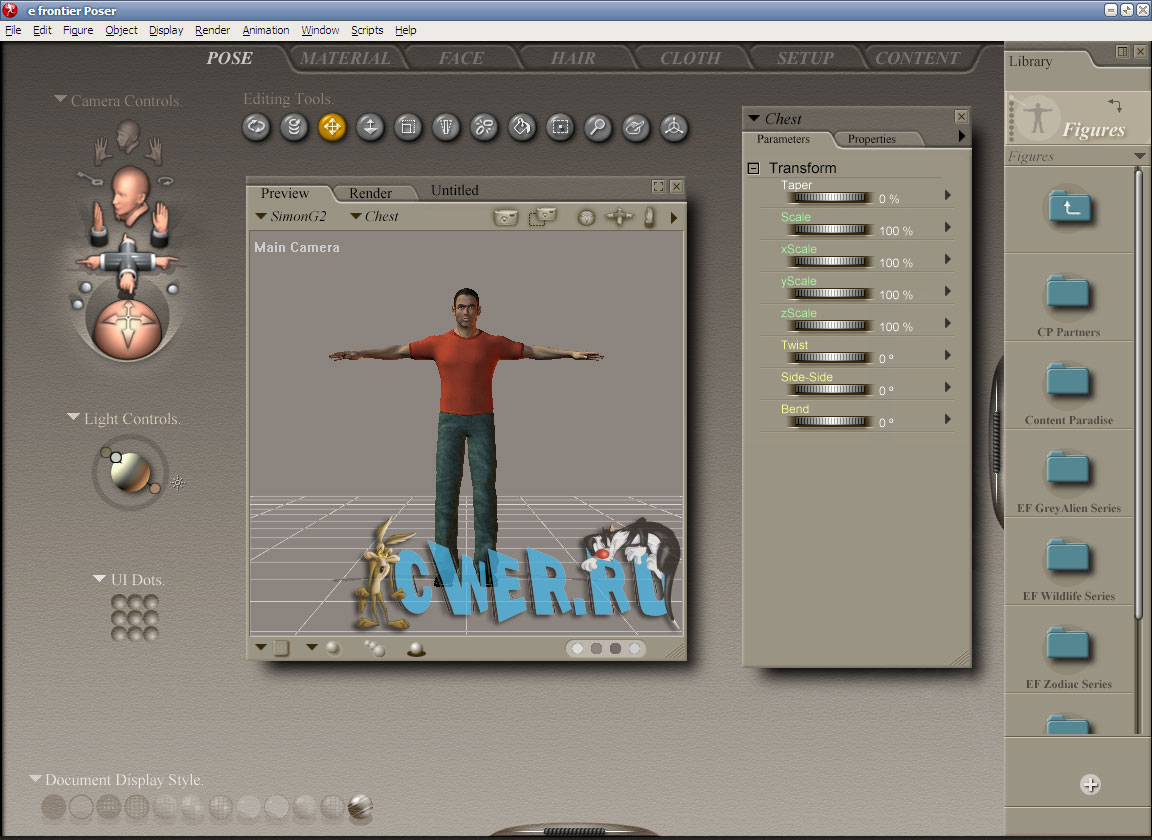Activate the Translate/Pull editing tool
1152x840 pixels.
[332, 127]
